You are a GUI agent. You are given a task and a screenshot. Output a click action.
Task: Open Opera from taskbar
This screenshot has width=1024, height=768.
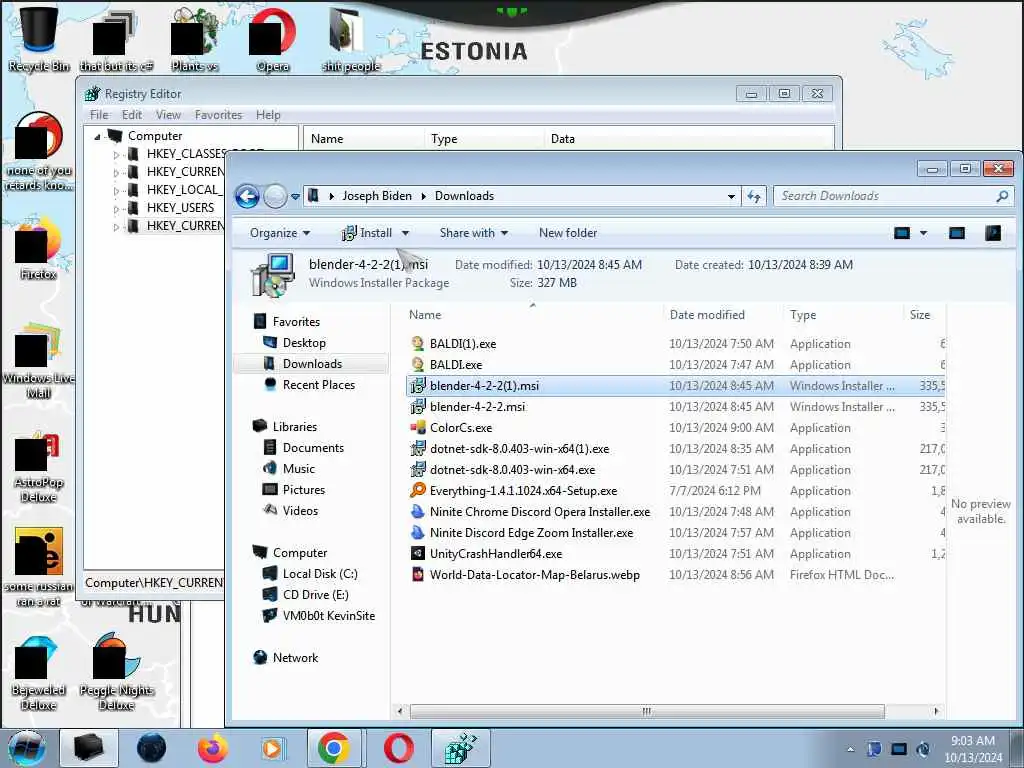398,748
